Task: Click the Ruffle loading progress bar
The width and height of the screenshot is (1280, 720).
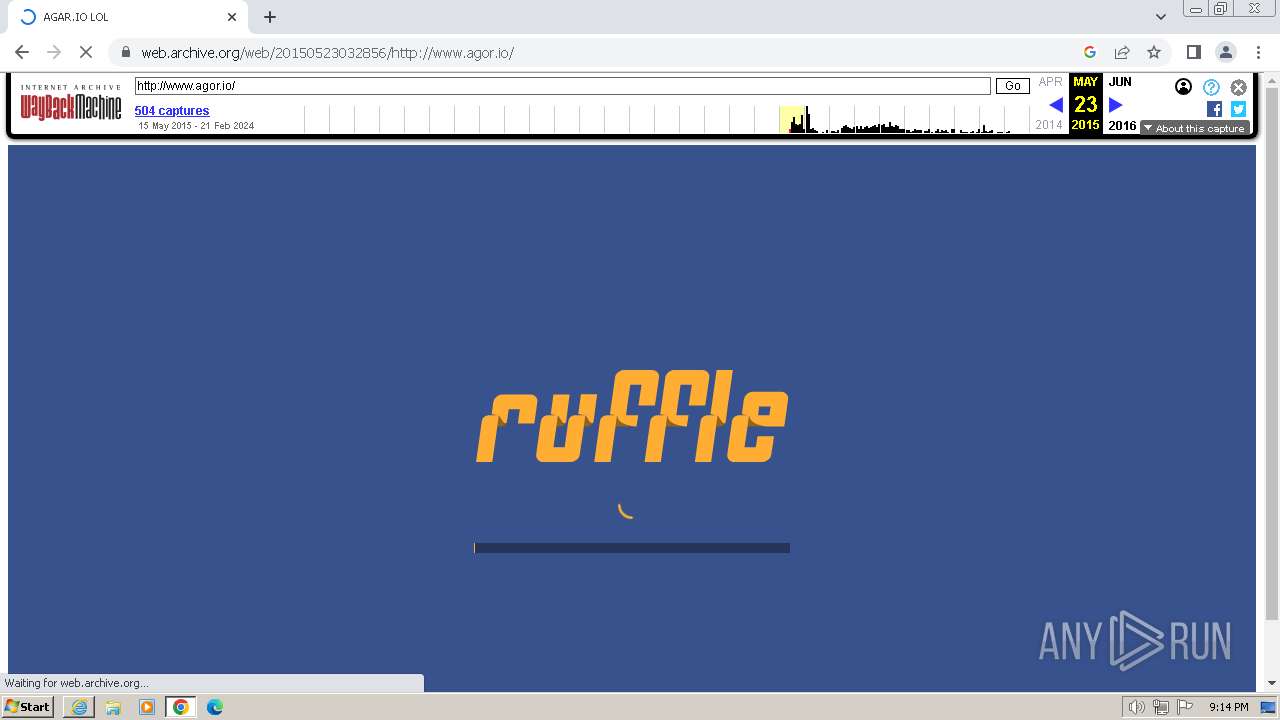Action: (x=632, y=548)
